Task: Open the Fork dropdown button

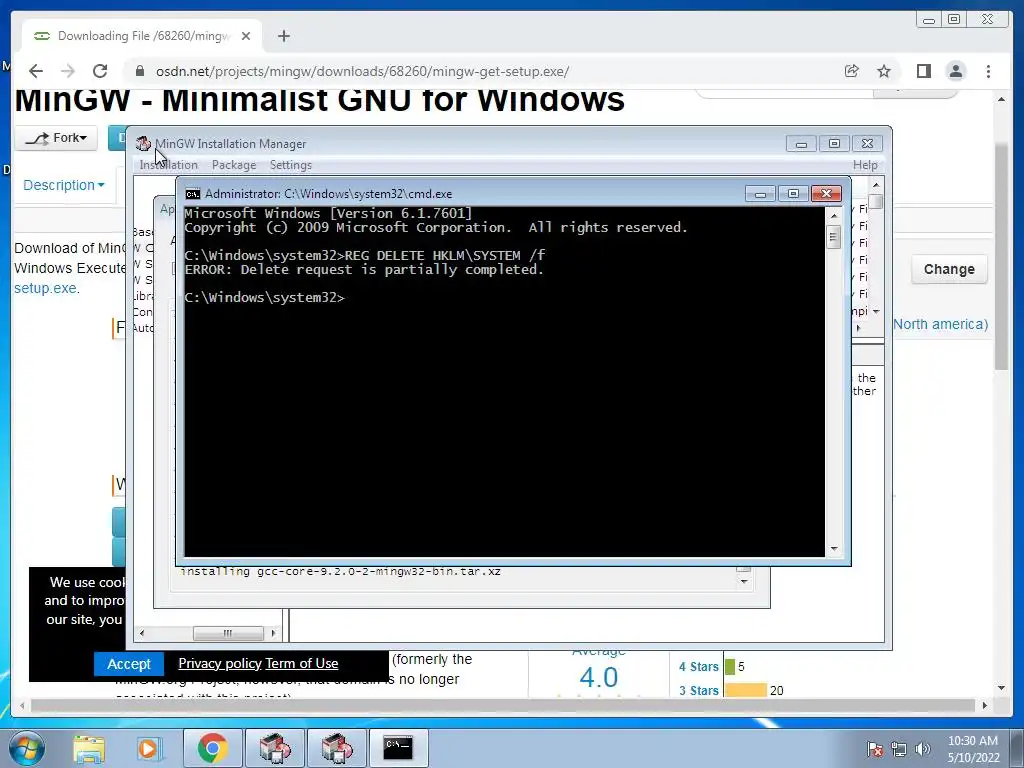Action: [56, 138]
